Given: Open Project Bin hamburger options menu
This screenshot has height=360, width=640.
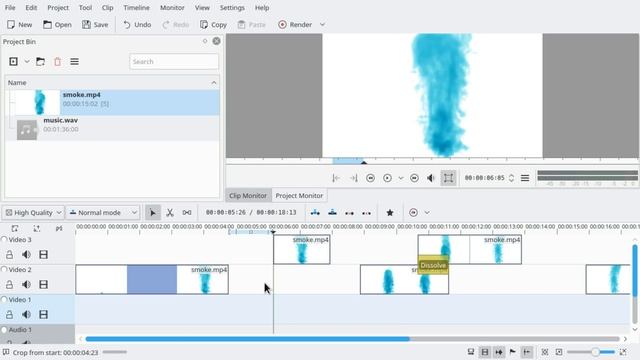Looking at the screenshot, I should pyautogui.click(x=74, y=62).
